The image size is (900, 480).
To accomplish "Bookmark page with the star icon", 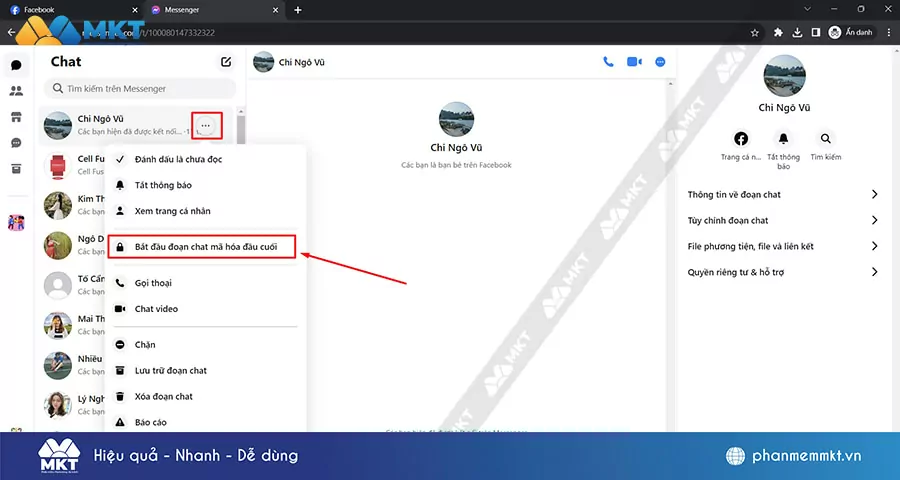I will (755, 33).
